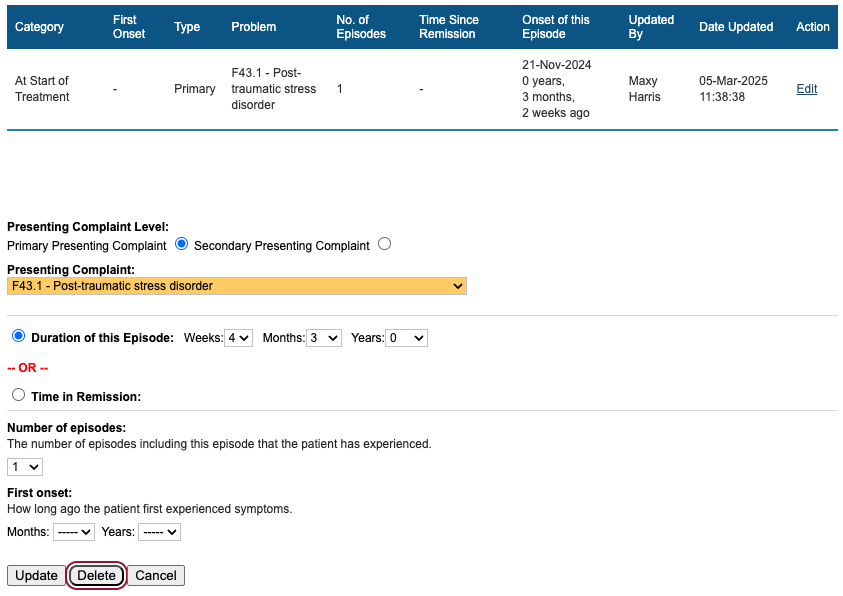Click the Cancel button
Viewport: 843px width, 596px height.
click(156, 575)
